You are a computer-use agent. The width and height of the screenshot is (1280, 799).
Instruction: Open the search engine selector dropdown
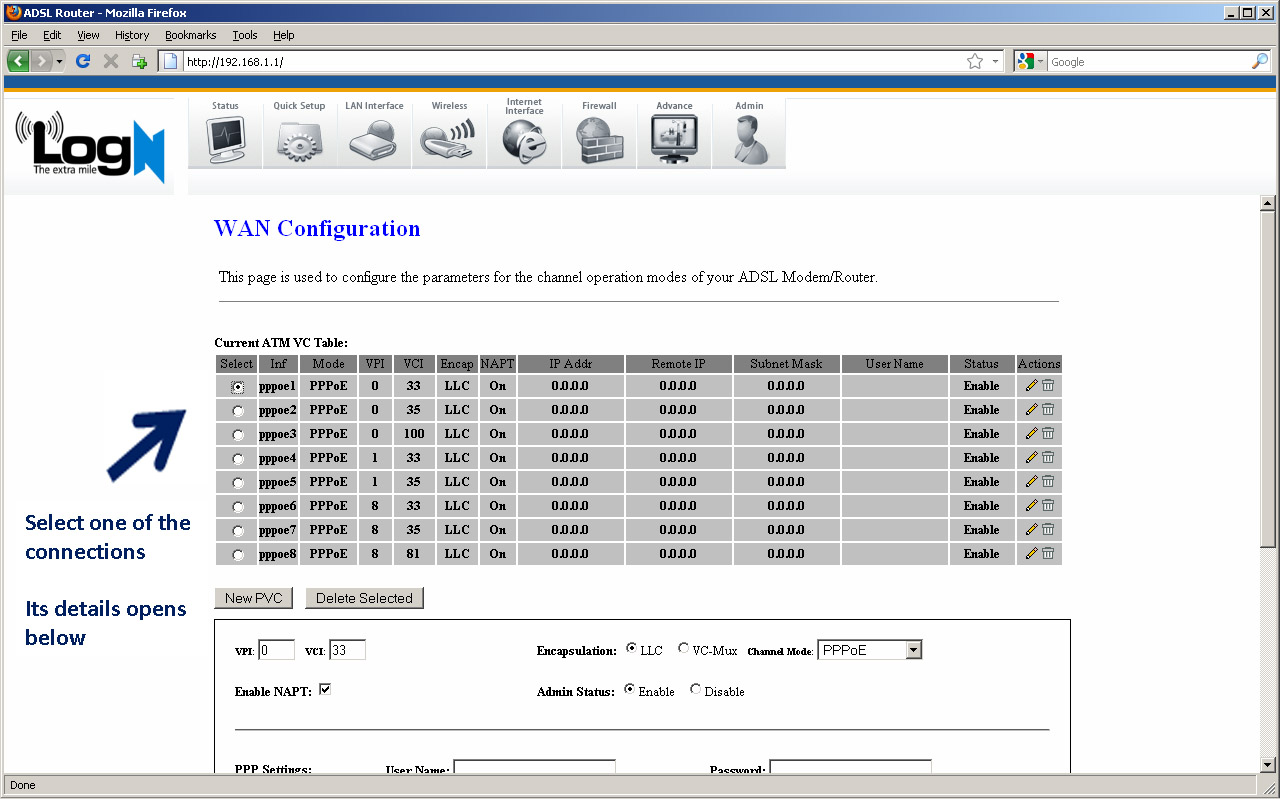[1039, 61]
